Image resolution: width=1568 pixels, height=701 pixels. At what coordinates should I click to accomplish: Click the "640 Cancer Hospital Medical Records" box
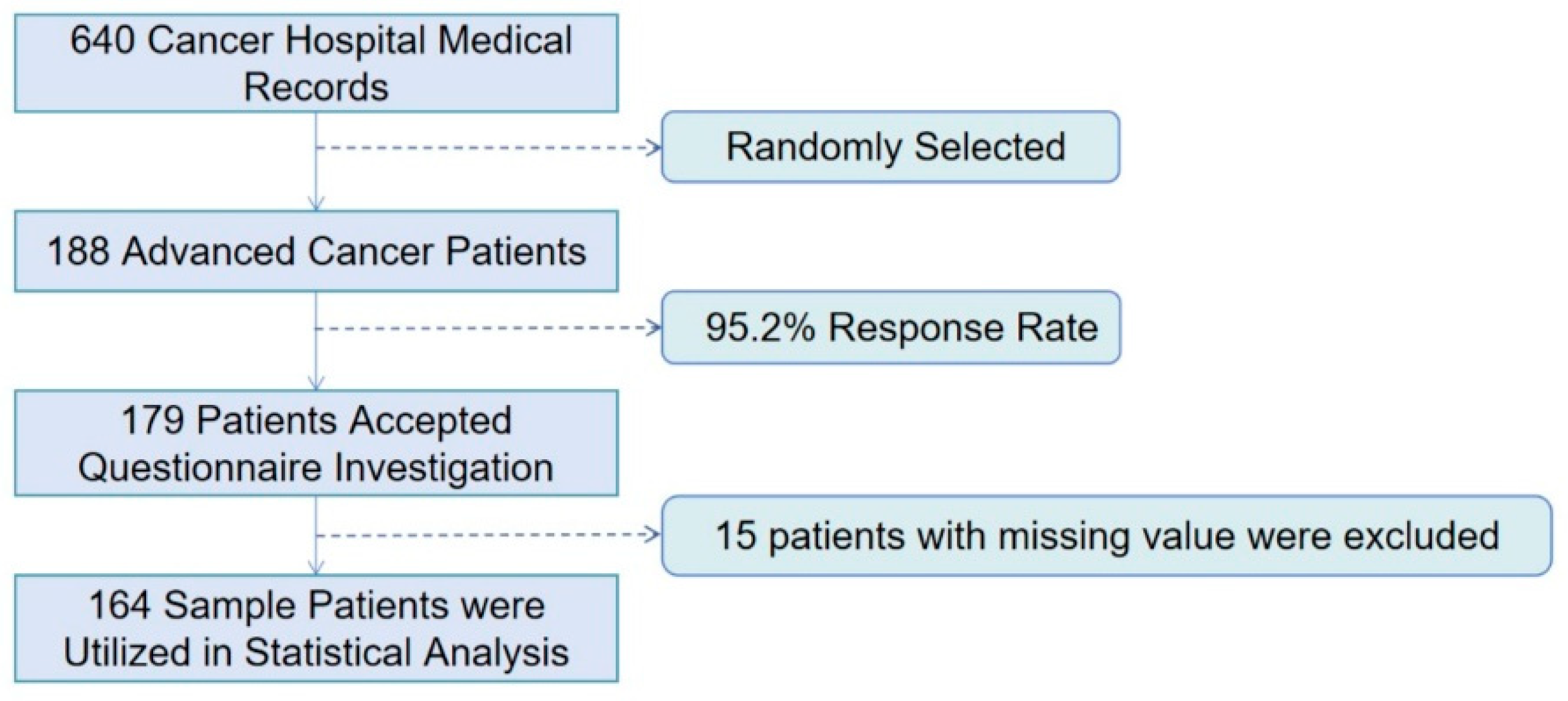316,63
